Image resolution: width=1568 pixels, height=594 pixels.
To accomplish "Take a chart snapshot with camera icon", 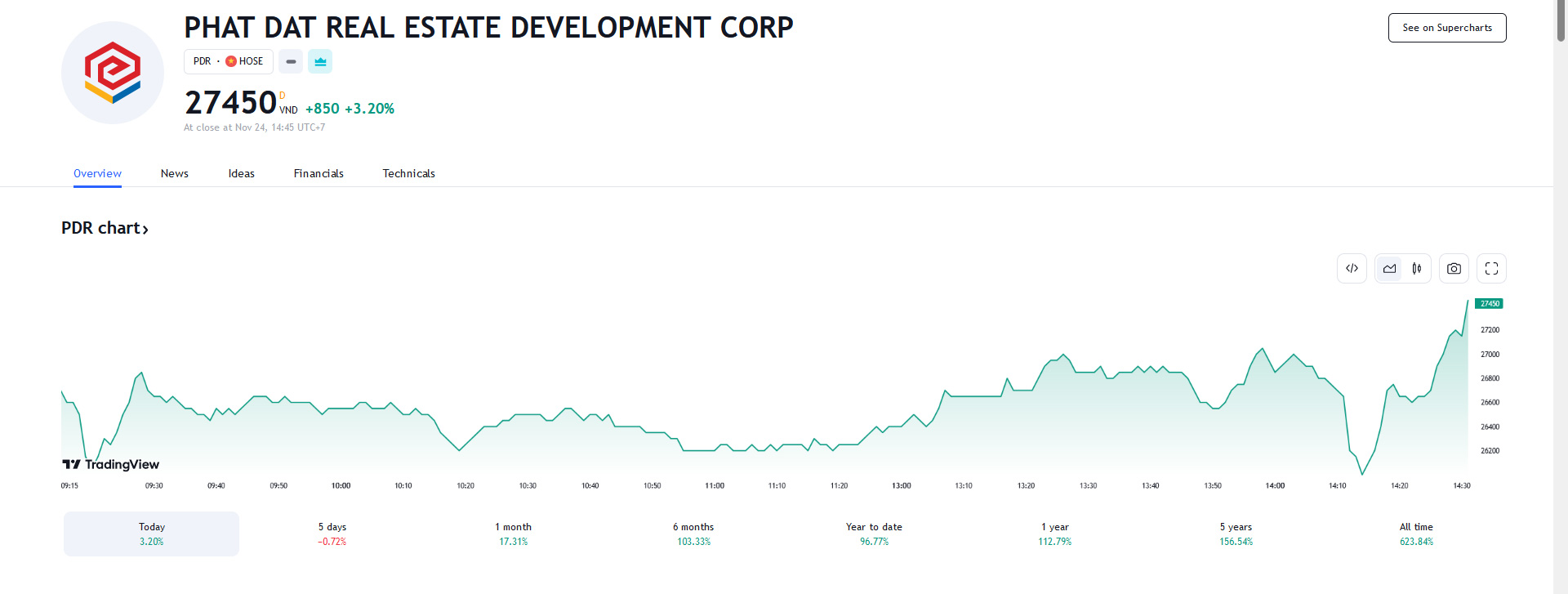I will tap(1454, 269).
